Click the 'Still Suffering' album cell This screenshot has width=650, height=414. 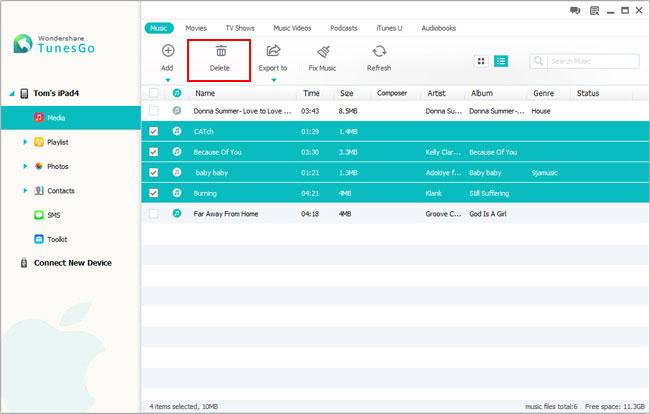pos(489,193)
